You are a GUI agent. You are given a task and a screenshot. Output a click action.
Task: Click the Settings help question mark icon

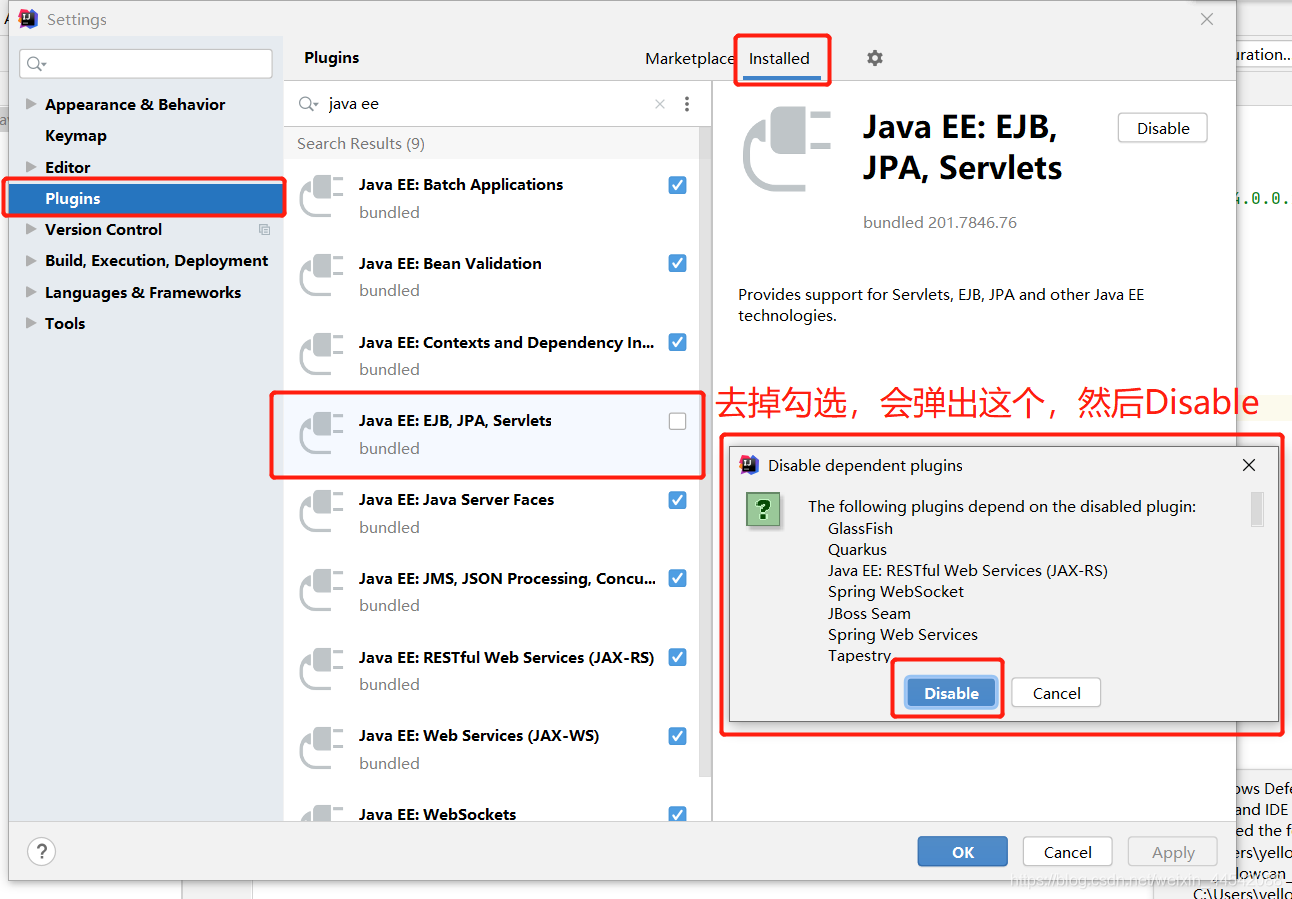coord(41,852)
